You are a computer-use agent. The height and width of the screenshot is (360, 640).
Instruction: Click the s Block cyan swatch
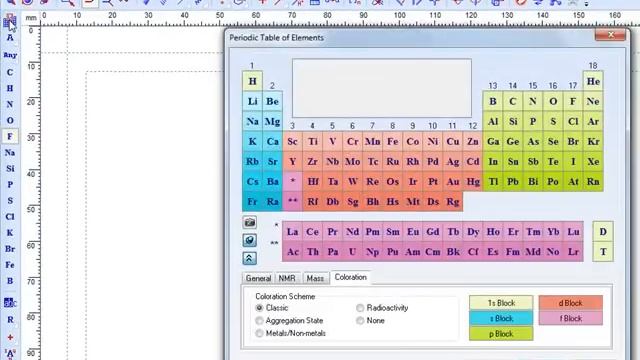coord(501,318)
